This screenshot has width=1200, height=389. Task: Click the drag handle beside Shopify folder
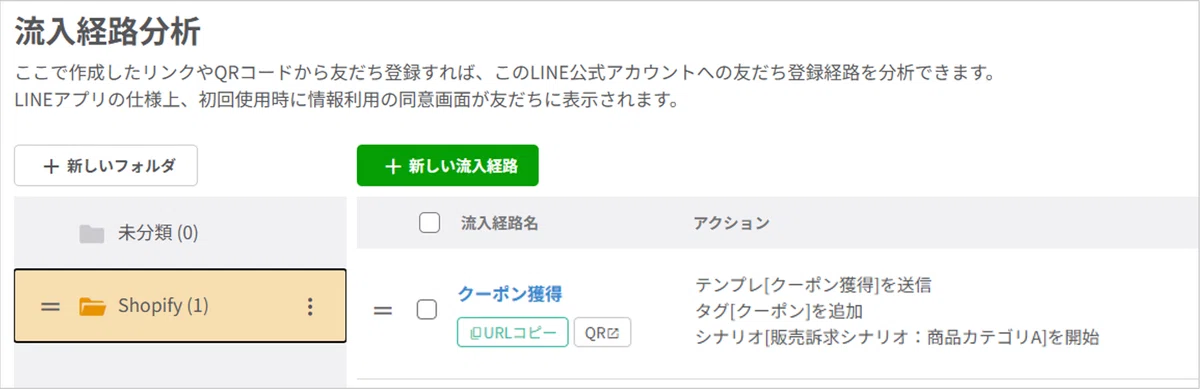51,307
